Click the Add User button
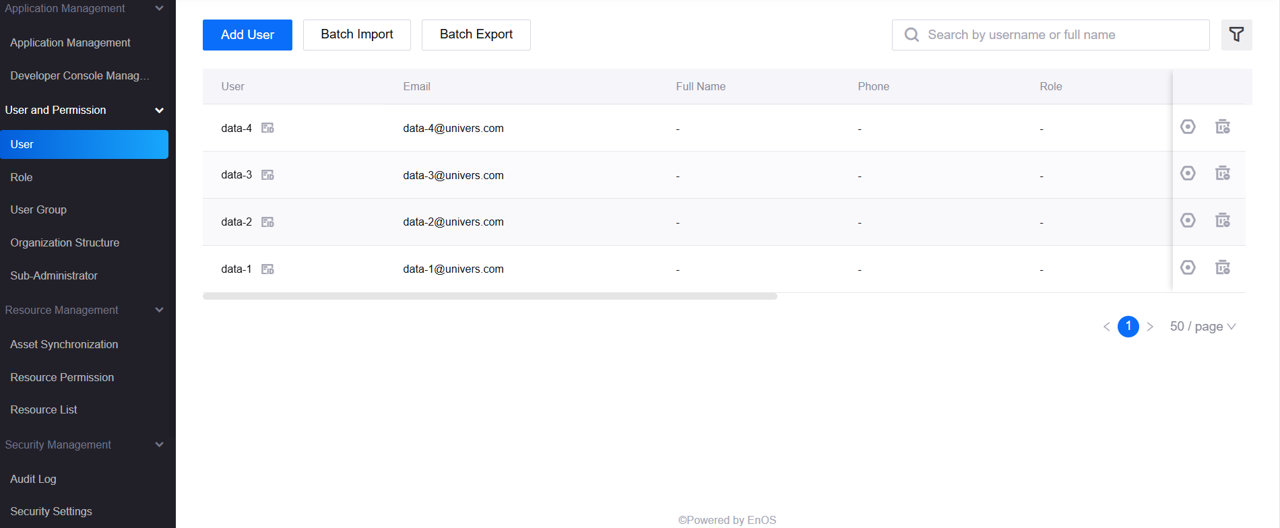1280x528 pixels. pyautogui.click(x=247, y=35)
